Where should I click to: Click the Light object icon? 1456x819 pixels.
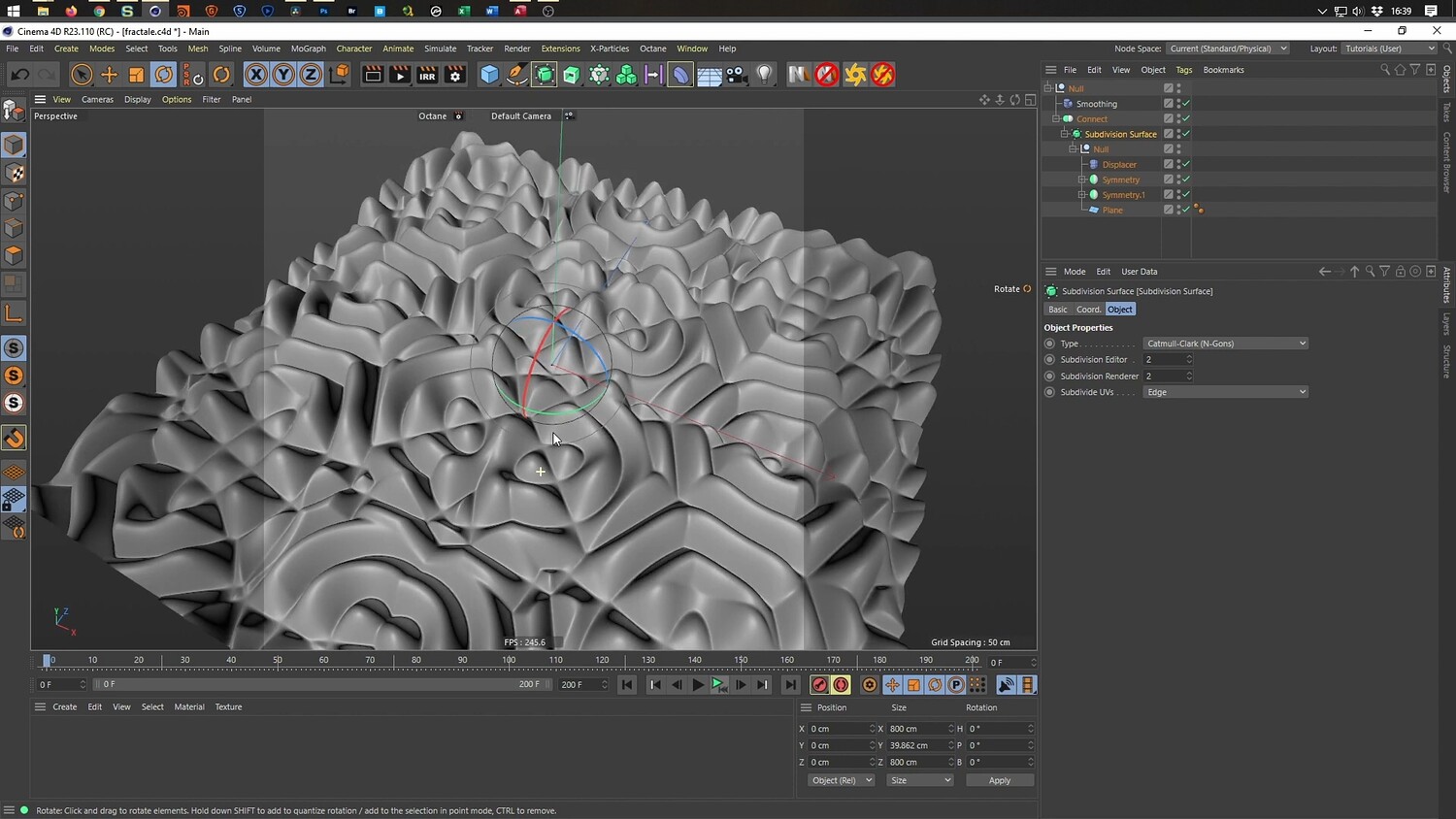[x=765, y=75]
